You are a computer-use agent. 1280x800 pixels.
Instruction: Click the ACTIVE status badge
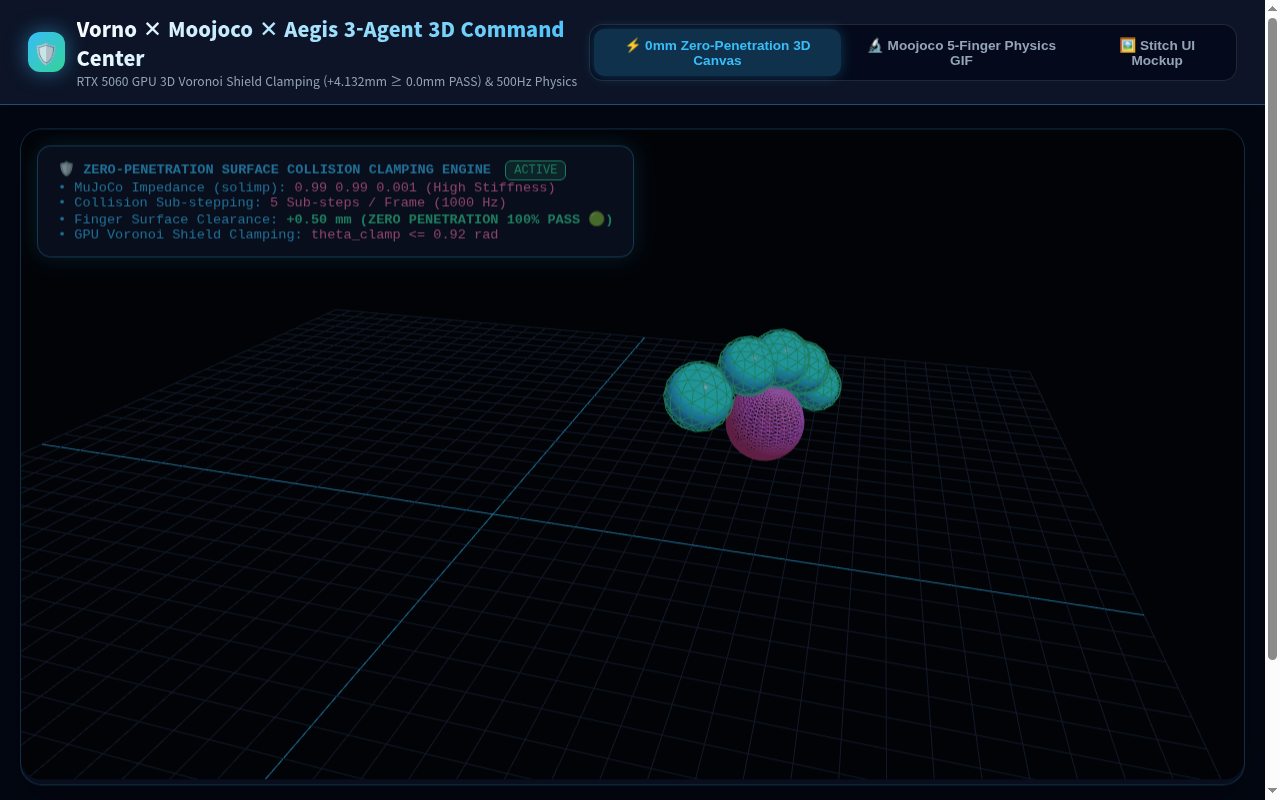[535, 170]
